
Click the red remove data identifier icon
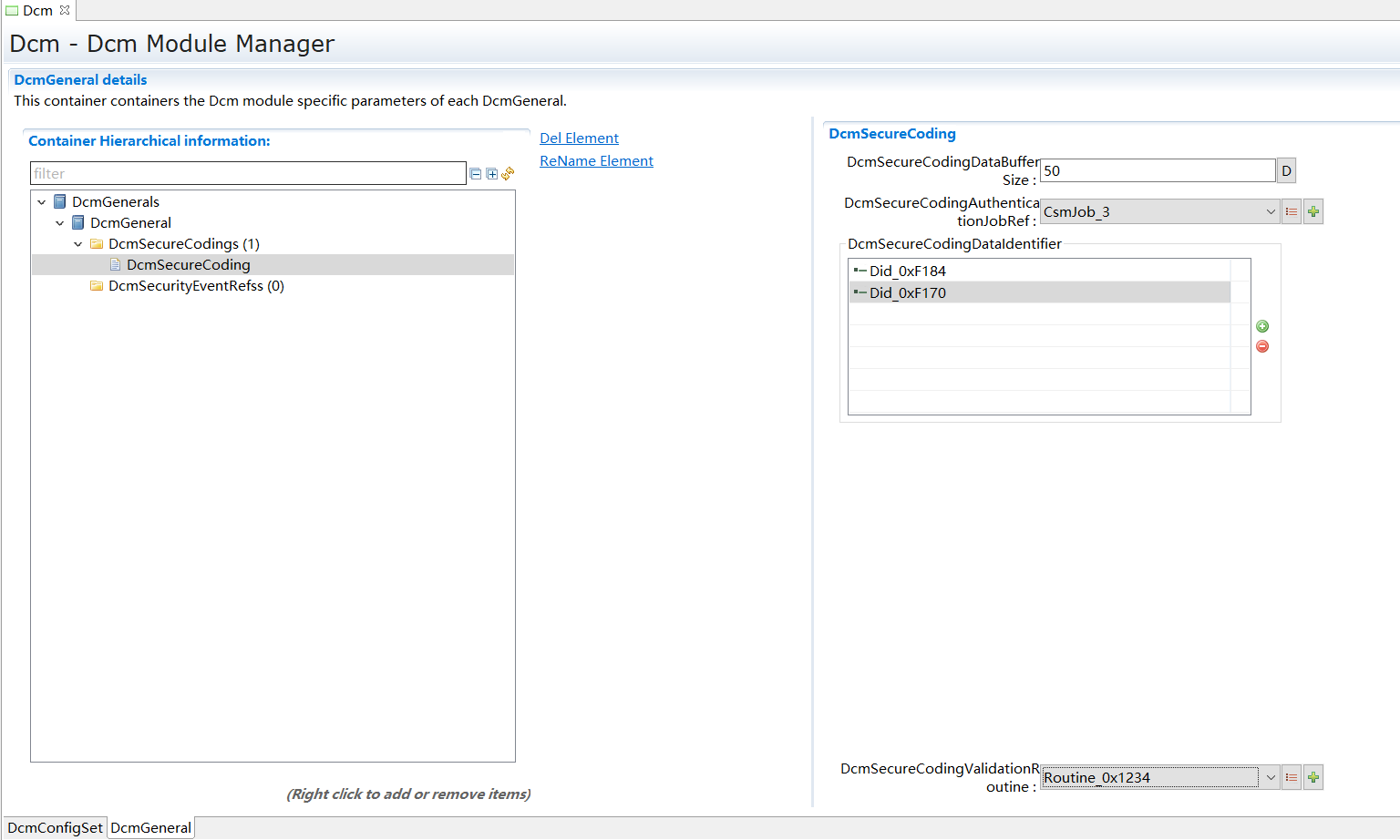(x=1262, y=346)
